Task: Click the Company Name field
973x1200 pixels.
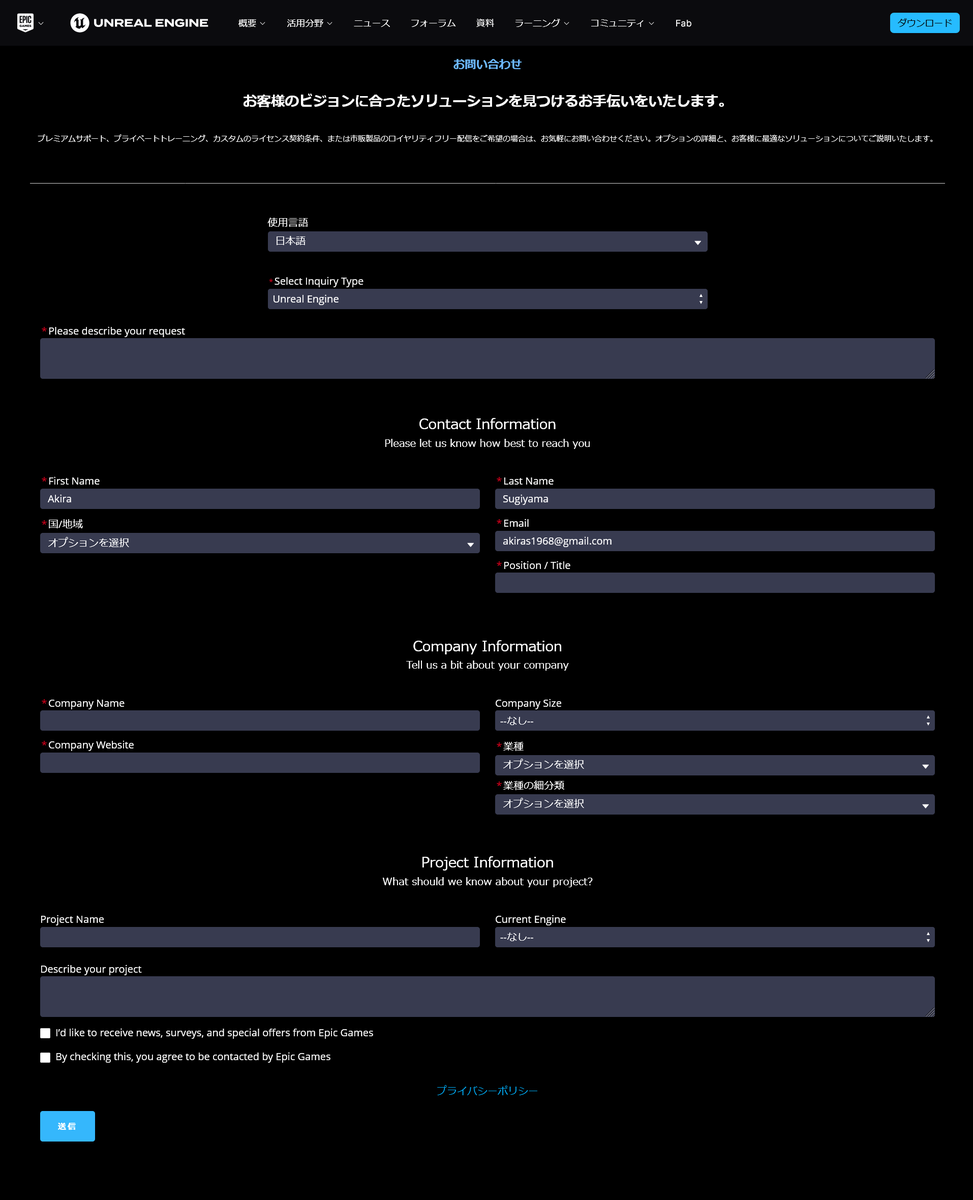Action: click(x=260, y=721)
